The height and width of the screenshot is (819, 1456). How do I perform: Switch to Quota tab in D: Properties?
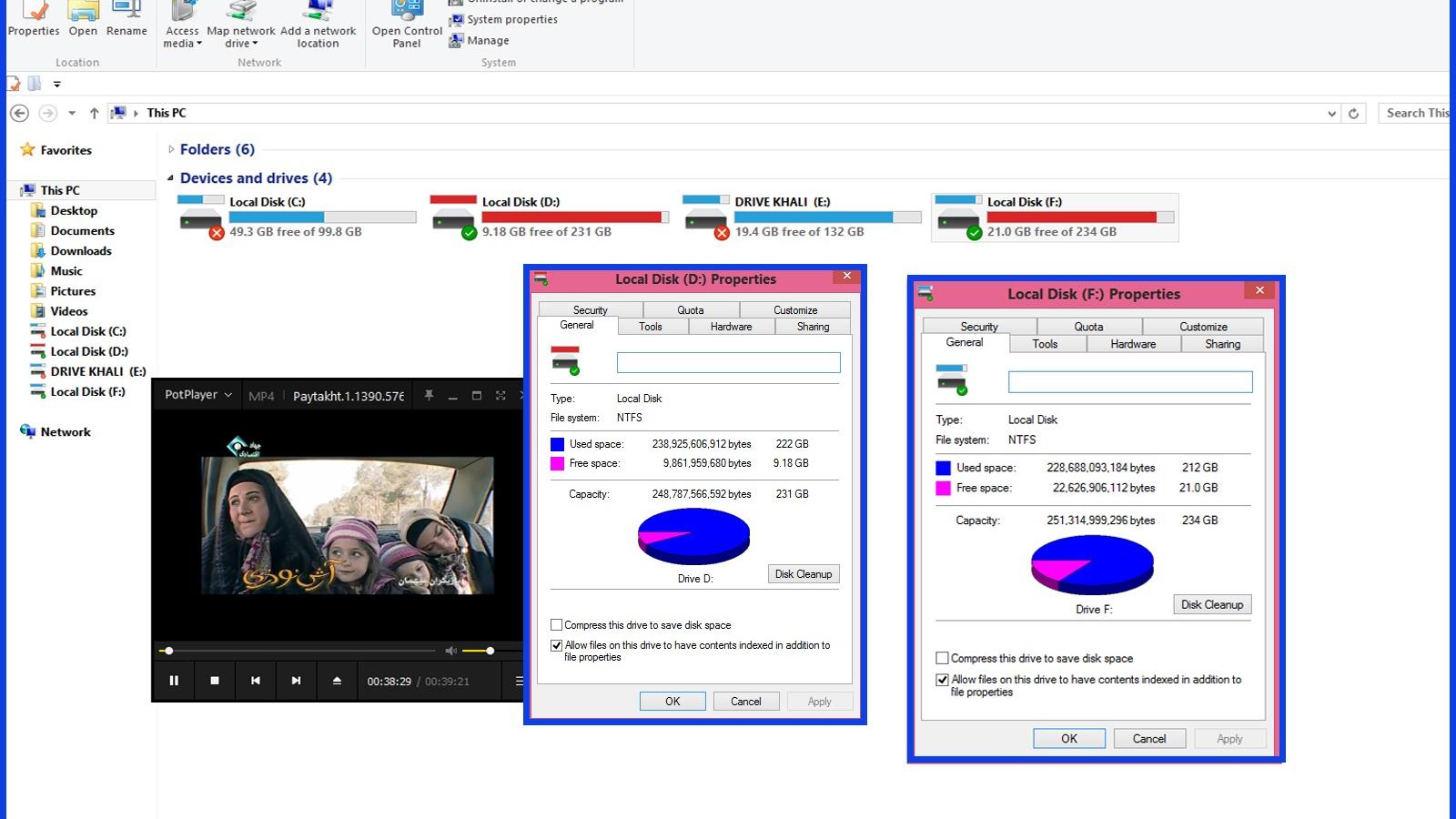click(x=690, y=309)
